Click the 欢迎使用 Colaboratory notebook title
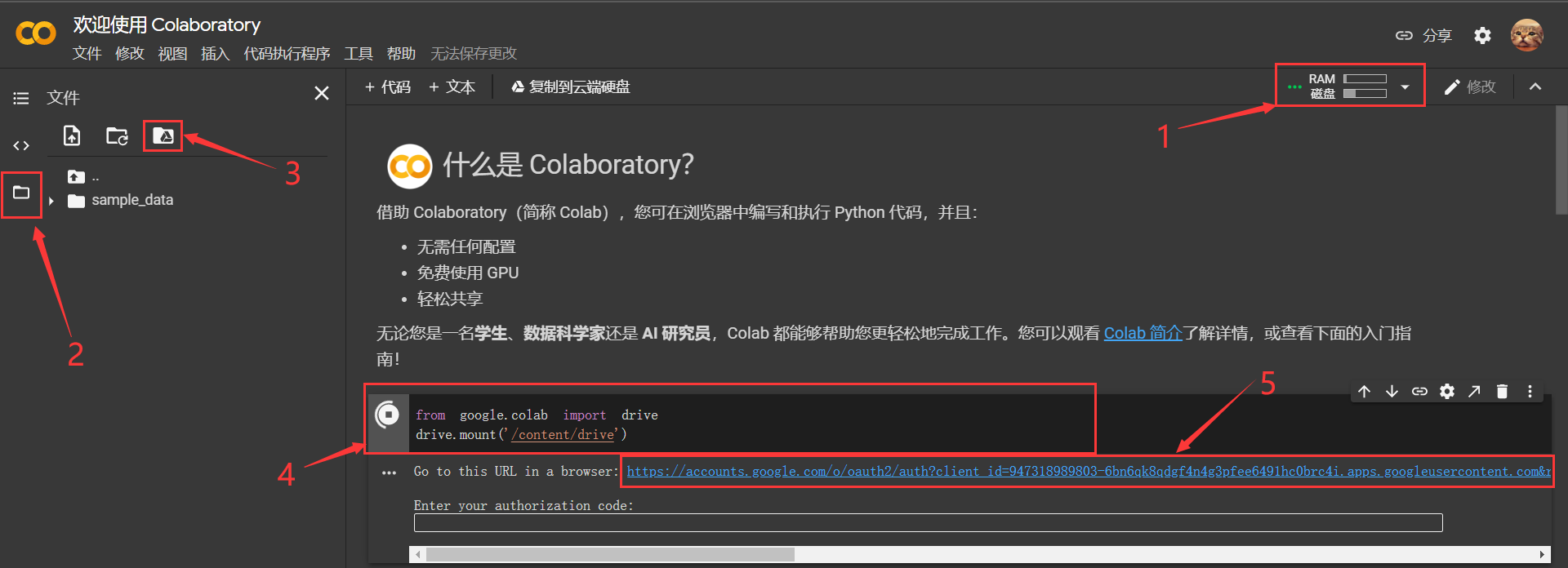 [x=167, y=24]
